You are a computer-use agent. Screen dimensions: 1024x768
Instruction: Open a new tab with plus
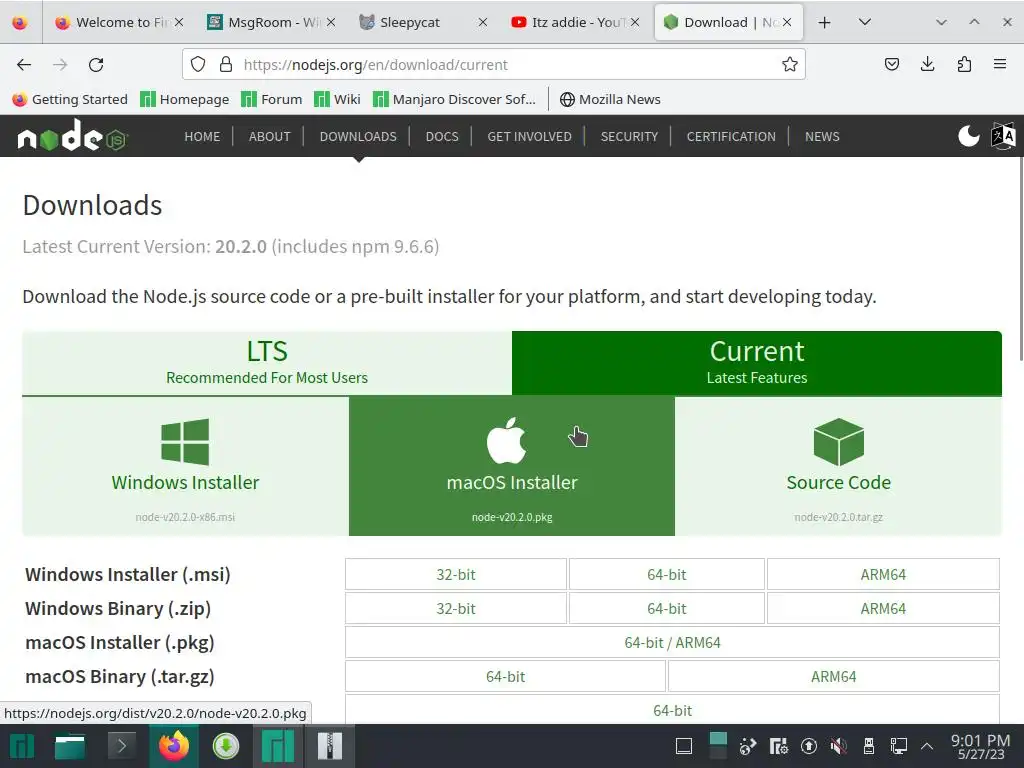pyautogui.click(x=824, y=22)
